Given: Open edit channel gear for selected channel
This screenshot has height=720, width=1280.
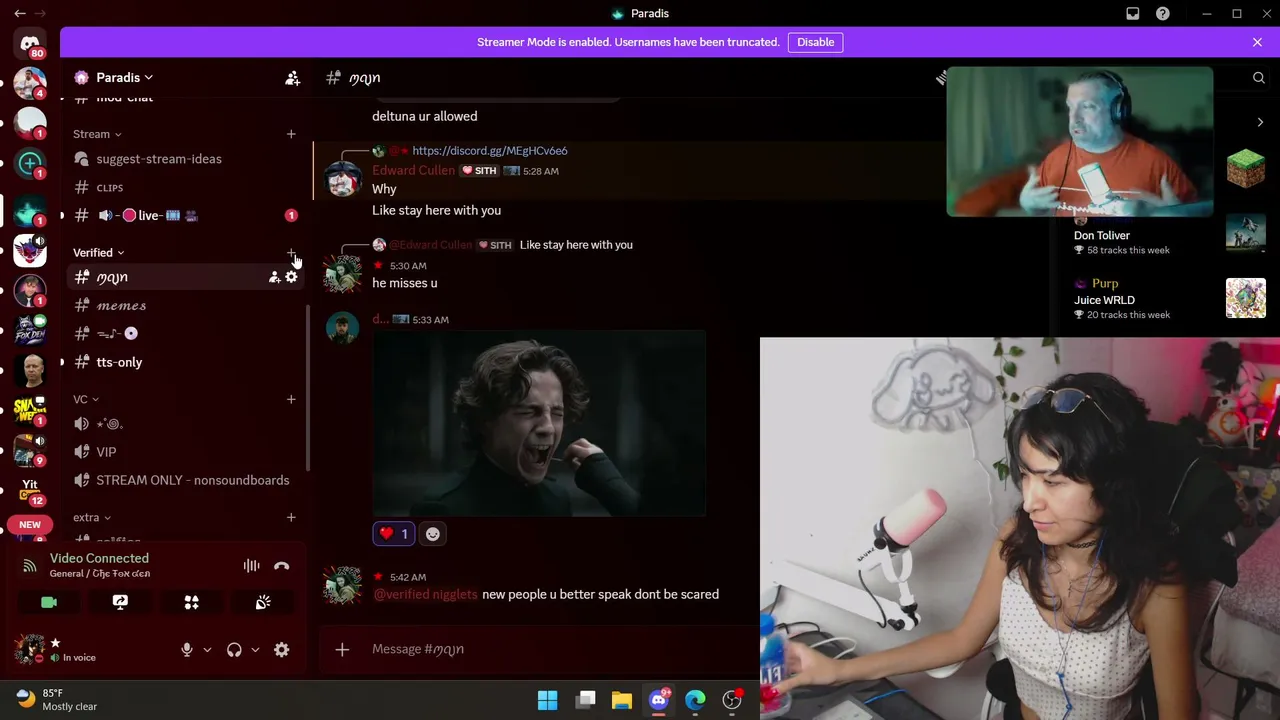Looking at the screenshot, I should 291,277.
